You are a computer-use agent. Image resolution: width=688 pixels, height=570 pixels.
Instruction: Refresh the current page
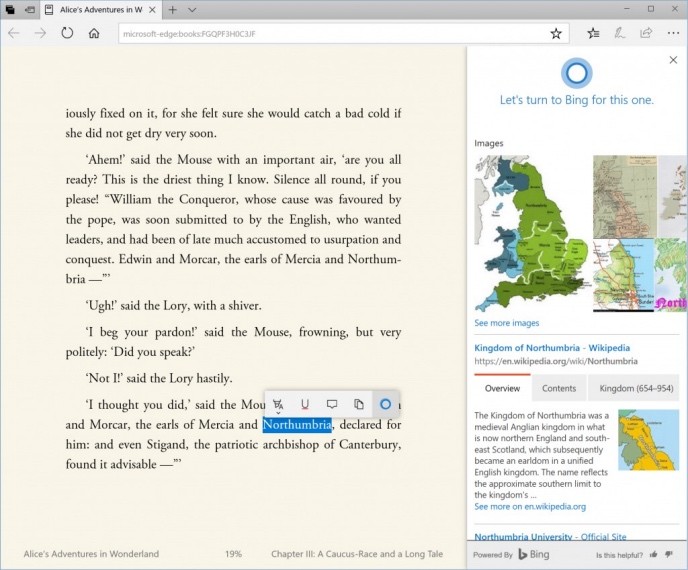click(67, 33)
